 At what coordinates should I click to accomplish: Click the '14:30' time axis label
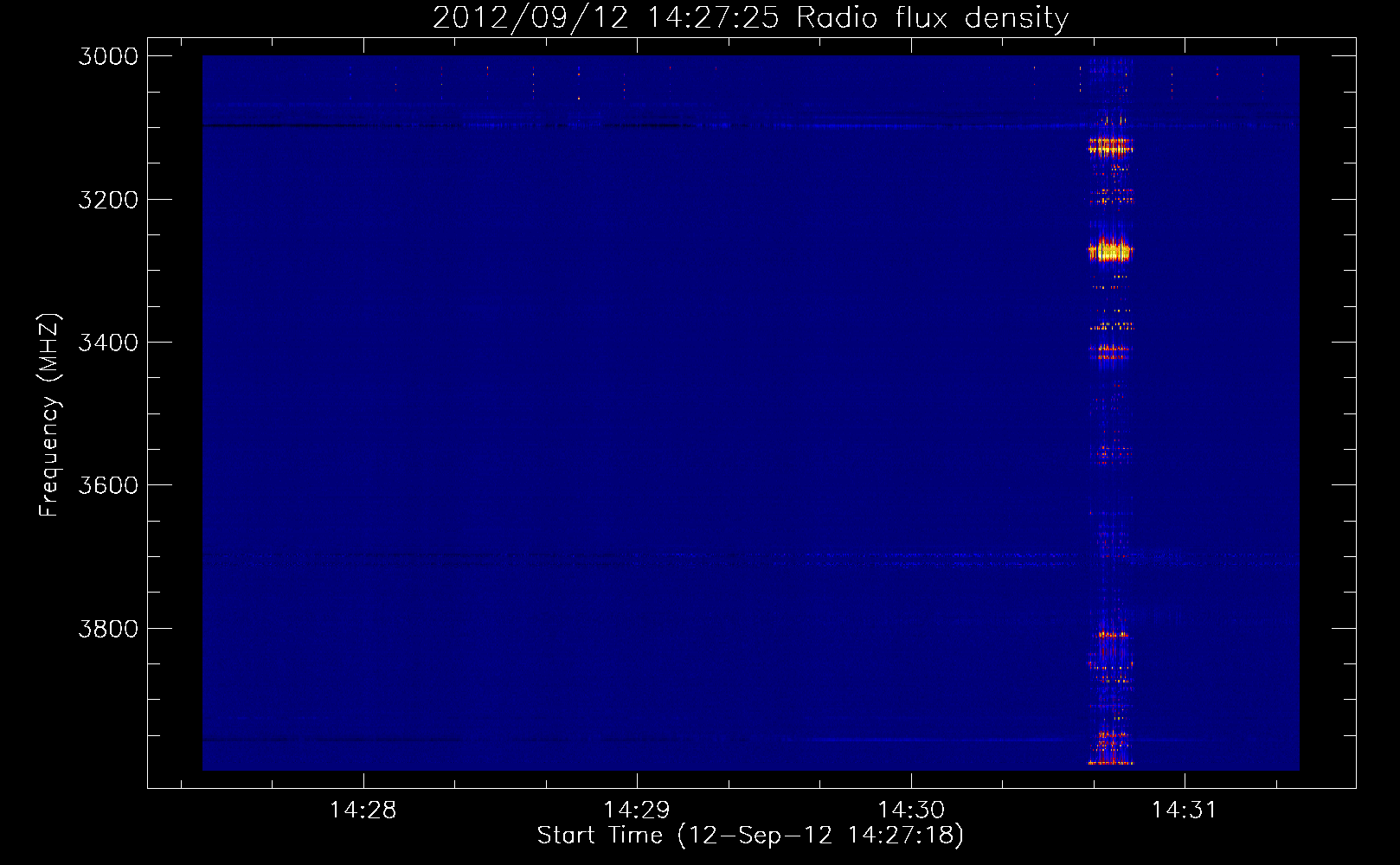[911, 811]
